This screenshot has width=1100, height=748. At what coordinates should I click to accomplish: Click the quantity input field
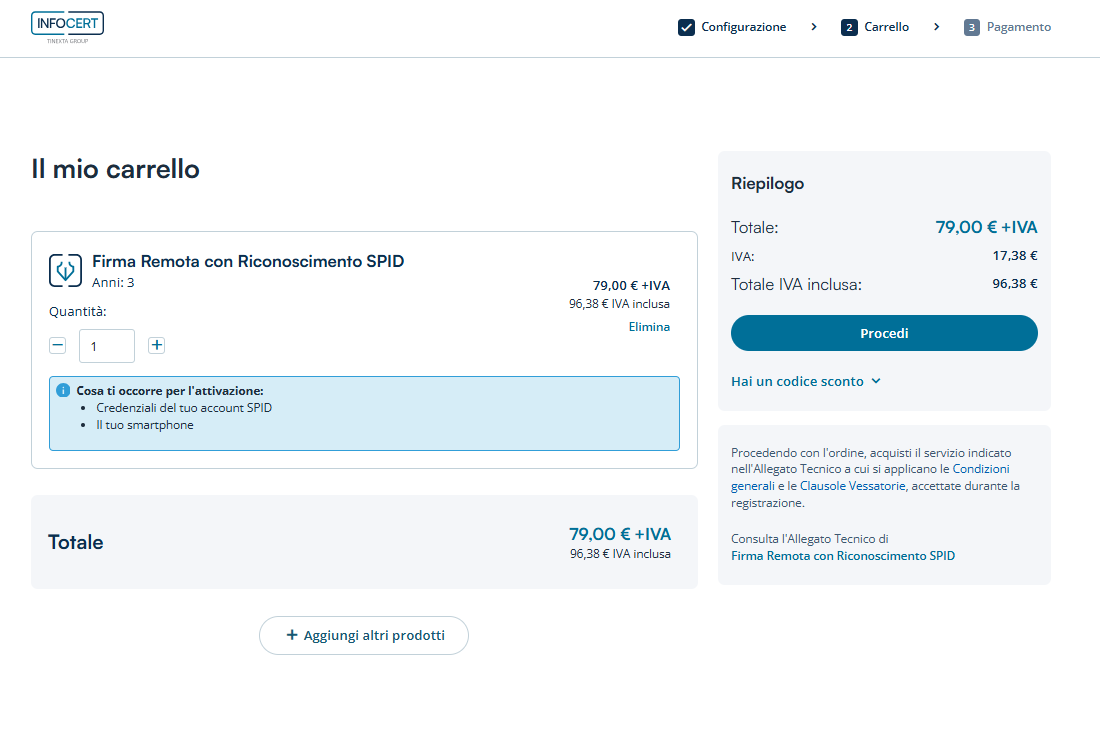pyautogui.click(x=107, y=346)
